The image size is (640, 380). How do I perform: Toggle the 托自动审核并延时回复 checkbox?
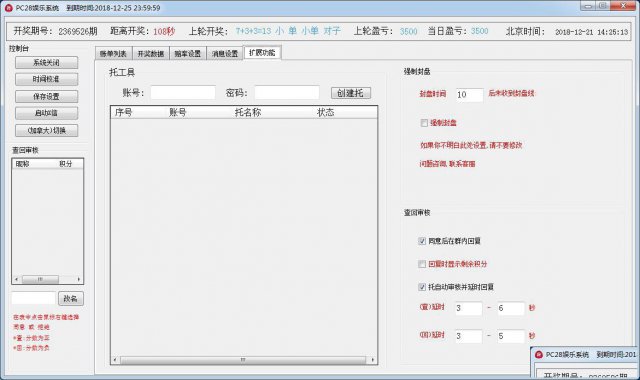tap(422, 287)
